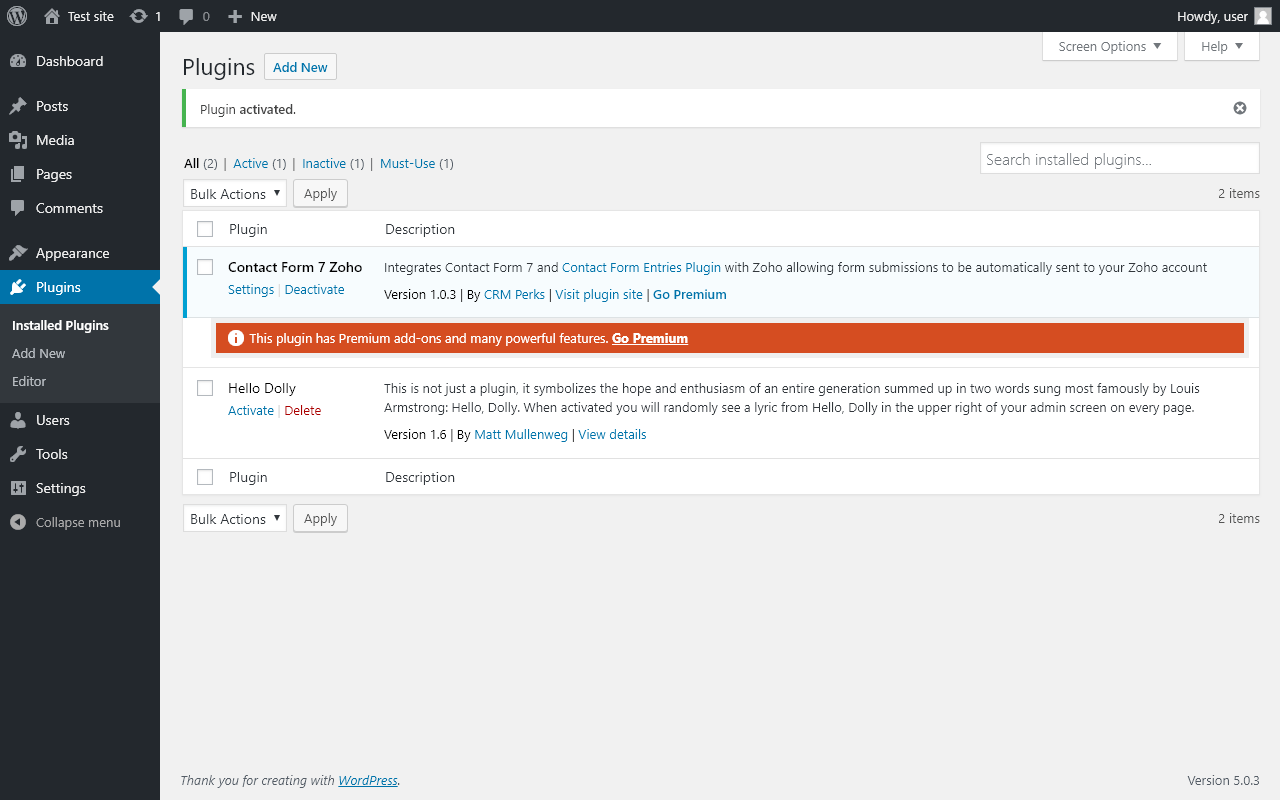Check the Hello Dolly checkbox
Screen dimensions: 1280x800
(x=205, y=388)
